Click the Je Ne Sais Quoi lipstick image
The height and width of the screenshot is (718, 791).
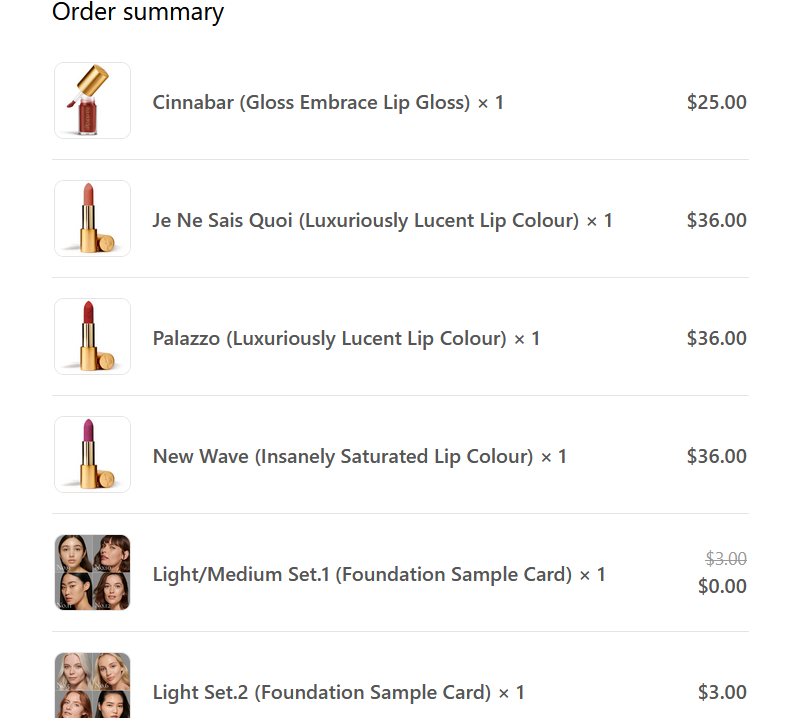point(92,219)
